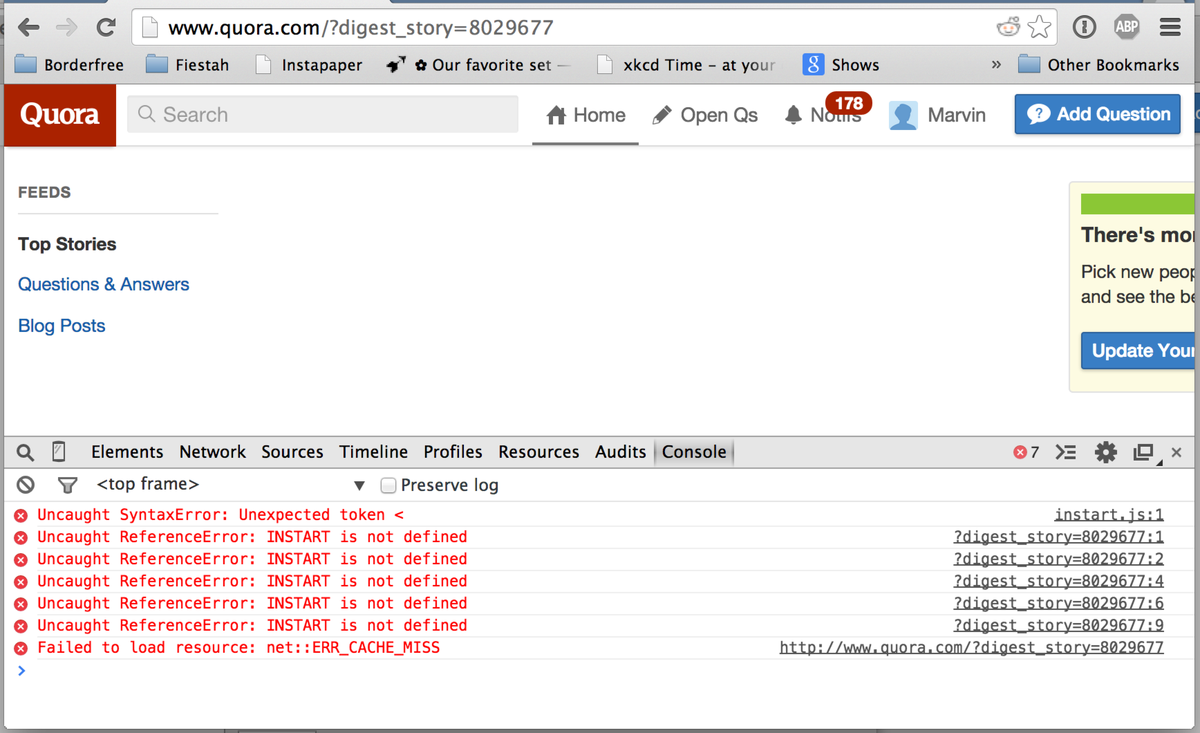Screen dimensions: 1200x733
Task: Clear console with the ban icon
Action: 26,485
